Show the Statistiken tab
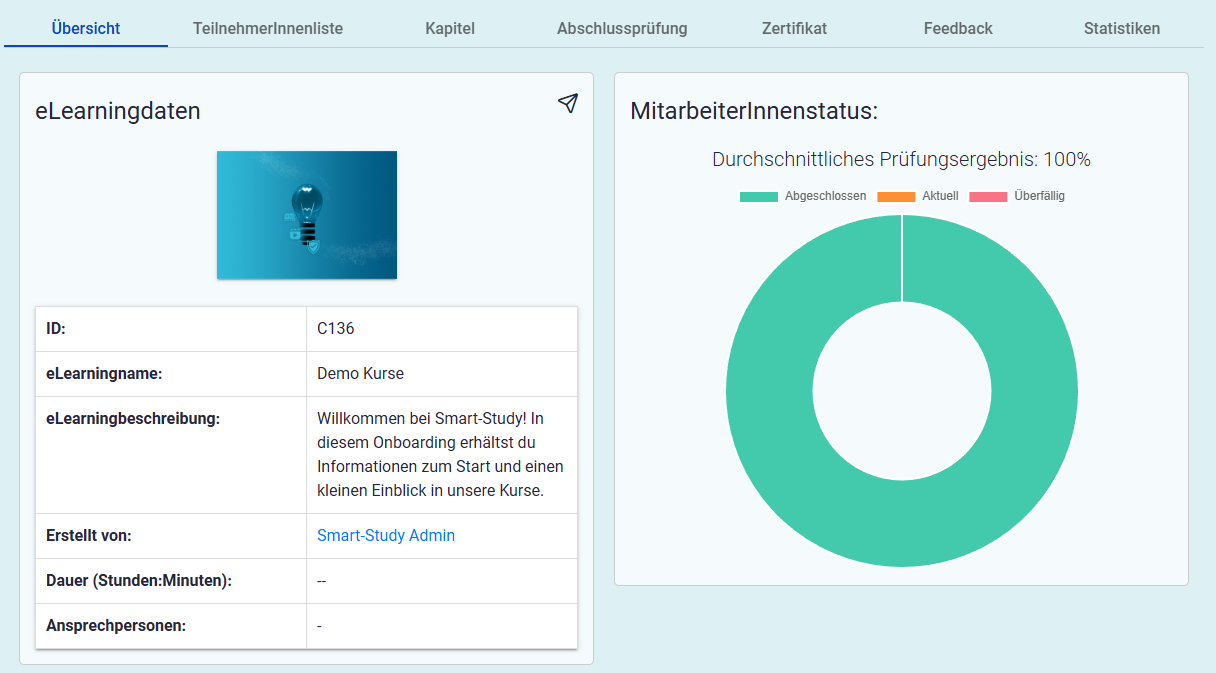Screen dimensions: 1216x673 1122,28
